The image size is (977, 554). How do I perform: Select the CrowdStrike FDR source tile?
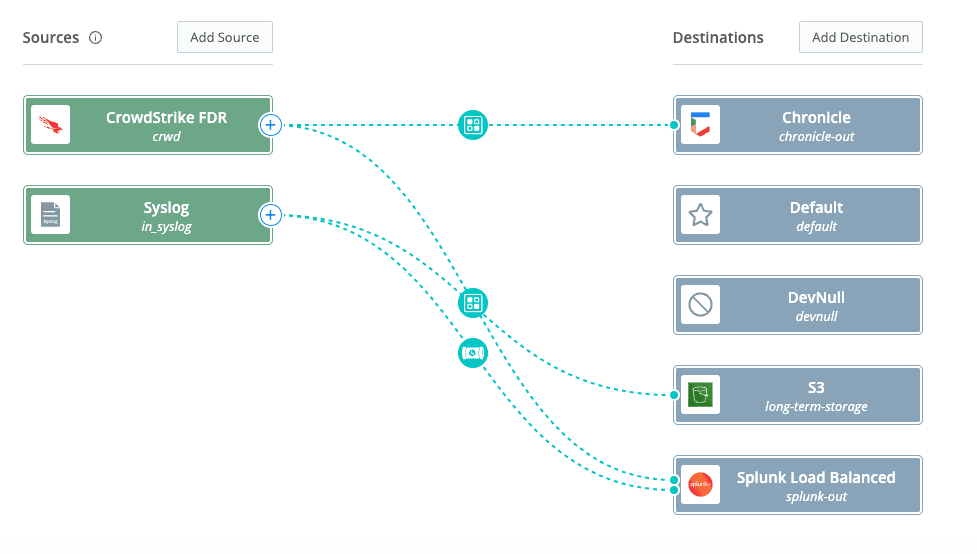click(x=166, y=125)
